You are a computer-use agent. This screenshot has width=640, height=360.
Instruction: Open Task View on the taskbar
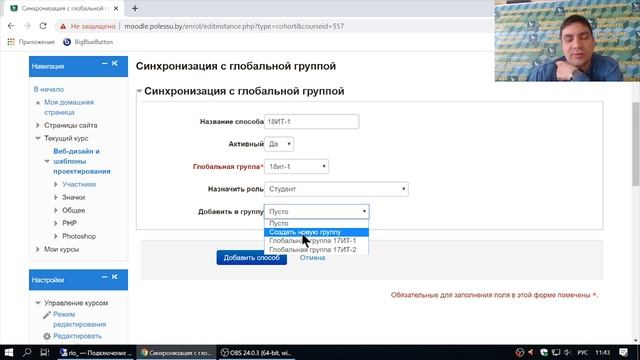(45, 352)
